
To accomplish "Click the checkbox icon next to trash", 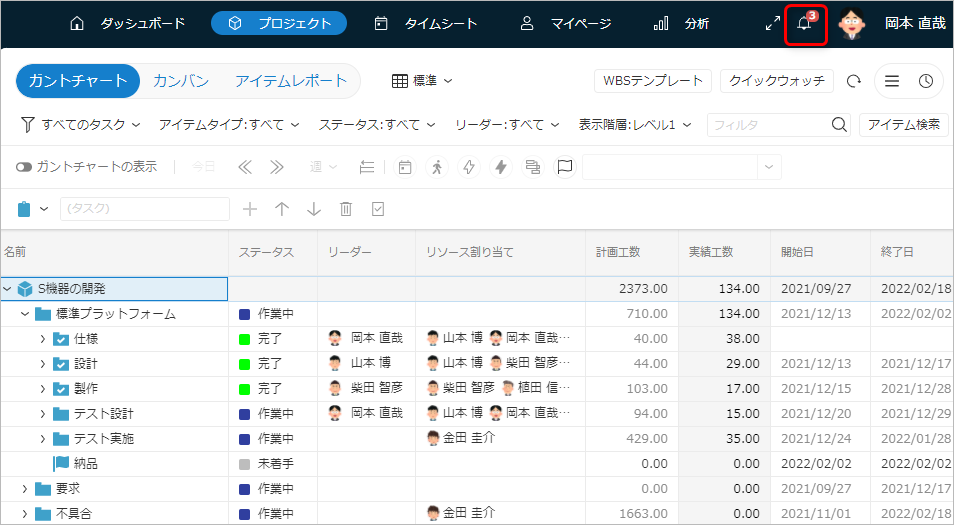I will (378, 209).
